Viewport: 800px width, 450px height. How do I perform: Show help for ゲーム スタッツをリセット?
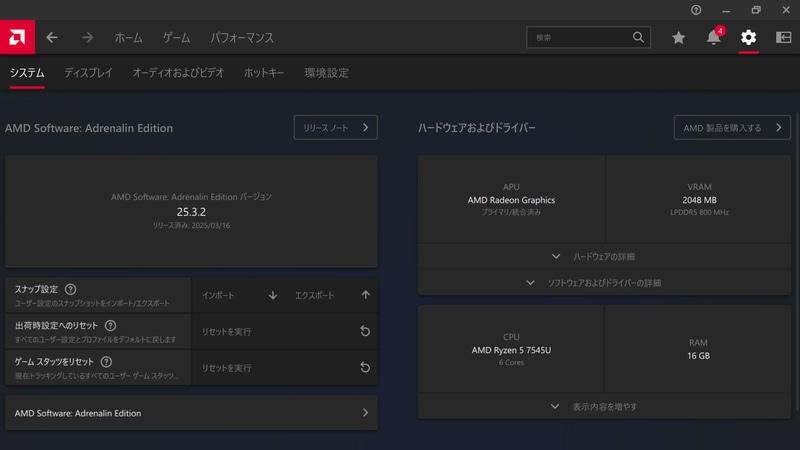pyautogui.click(x=106, y=362)
